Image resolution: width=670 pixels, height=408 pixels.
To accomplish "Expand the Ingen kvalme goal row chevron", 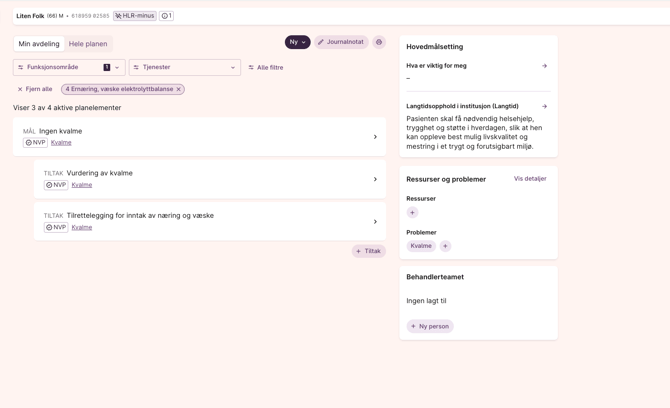I will 375,137.
